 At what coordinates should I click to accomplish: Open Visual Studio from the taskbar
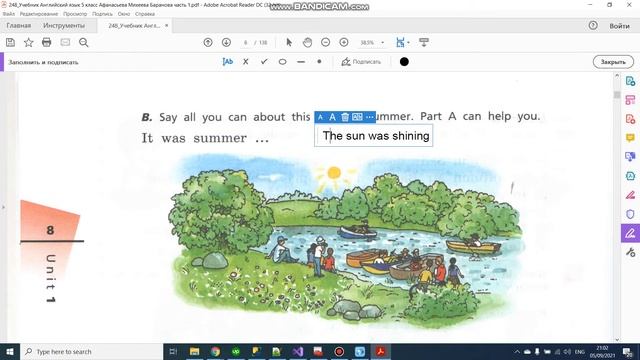coord(298,351)
